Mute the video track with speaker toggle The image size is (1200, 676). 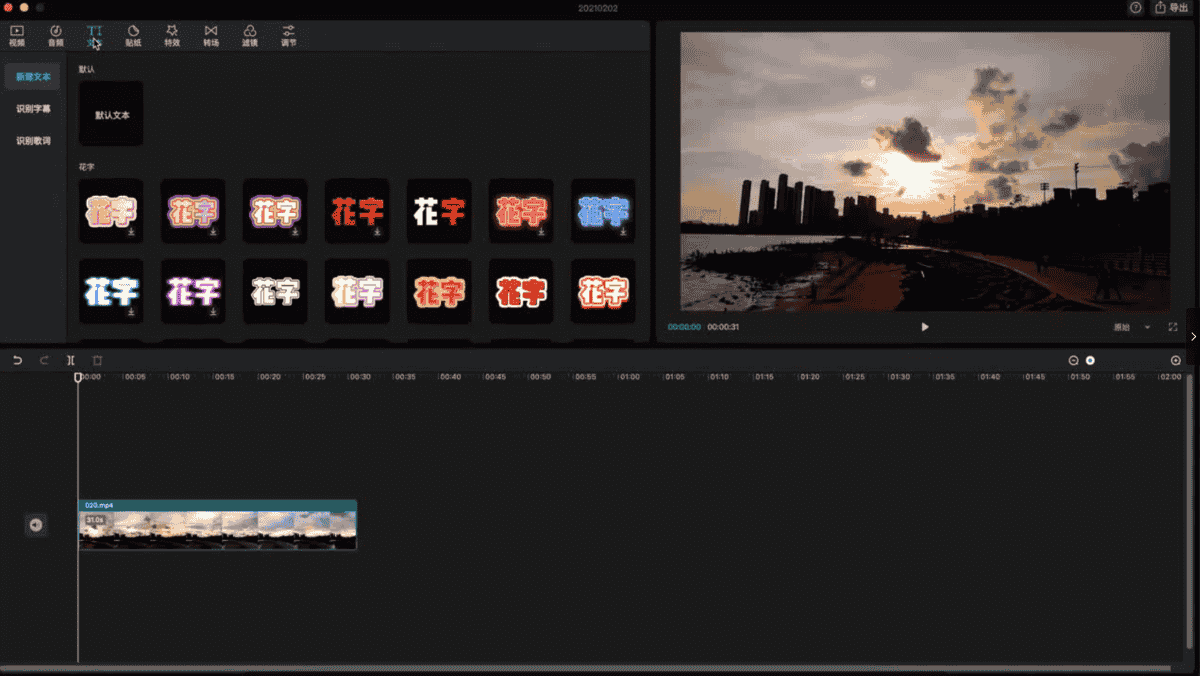pyautogui.click(x=36, y=525)
